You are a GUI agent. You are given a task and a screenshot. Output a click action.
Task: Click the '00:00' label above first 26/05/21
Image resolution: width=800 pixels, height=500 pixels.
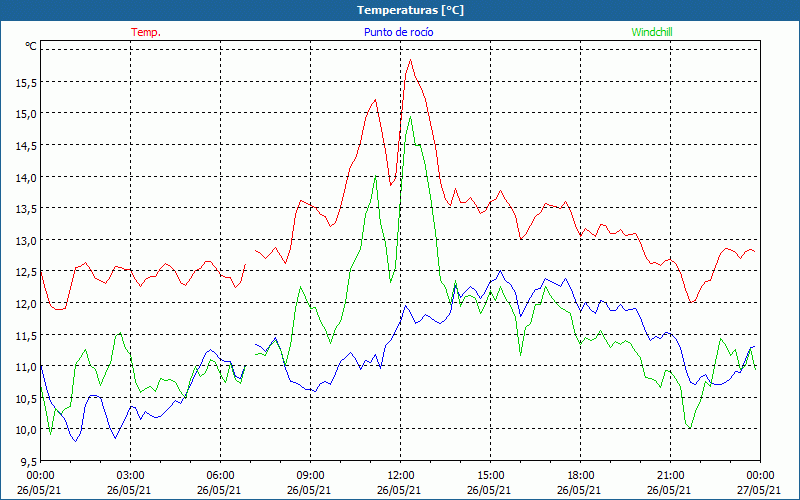(40, 475)
